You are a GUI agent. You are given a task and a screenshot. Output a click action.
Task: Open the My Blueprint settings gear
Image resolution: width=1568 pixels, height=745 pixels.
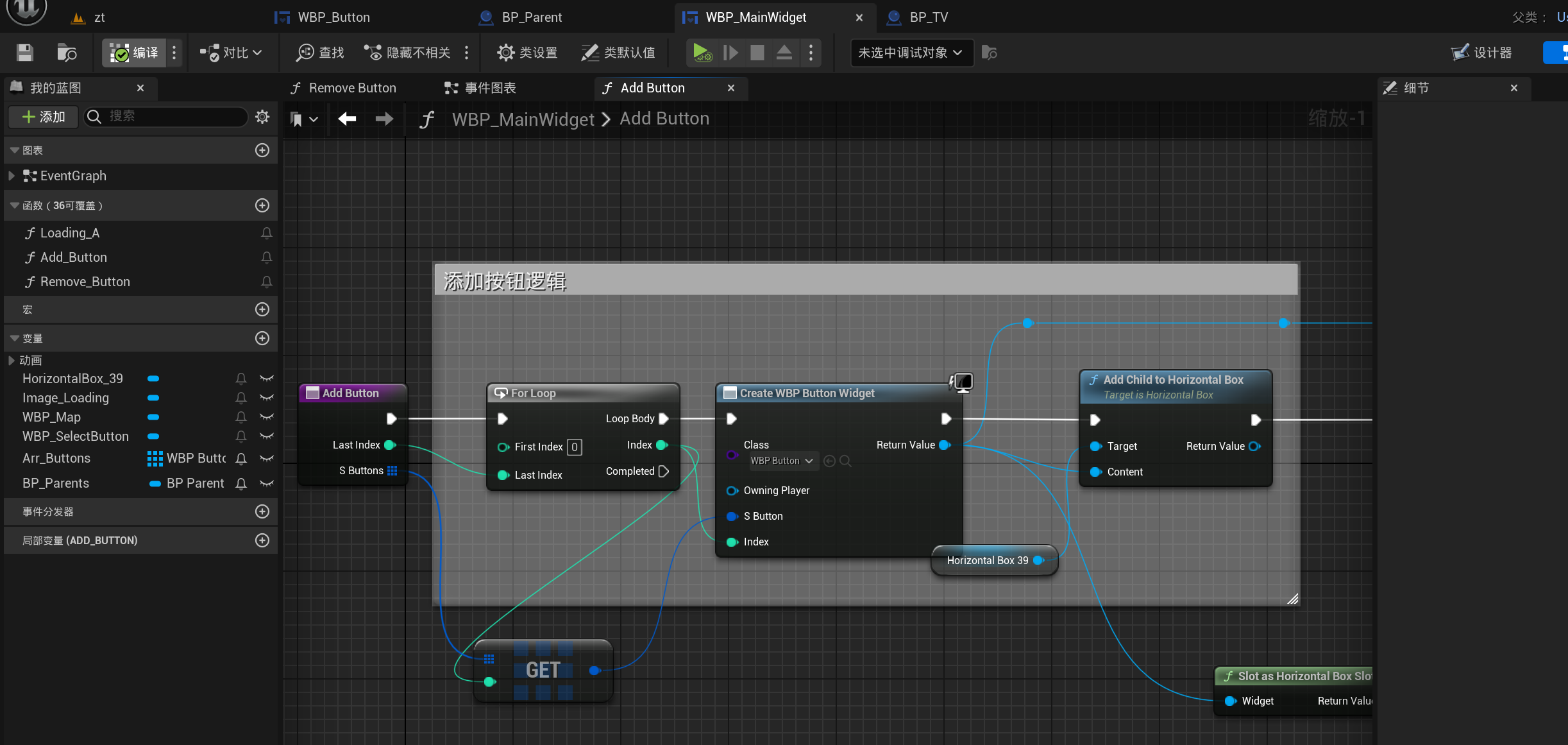coord(262,117)
